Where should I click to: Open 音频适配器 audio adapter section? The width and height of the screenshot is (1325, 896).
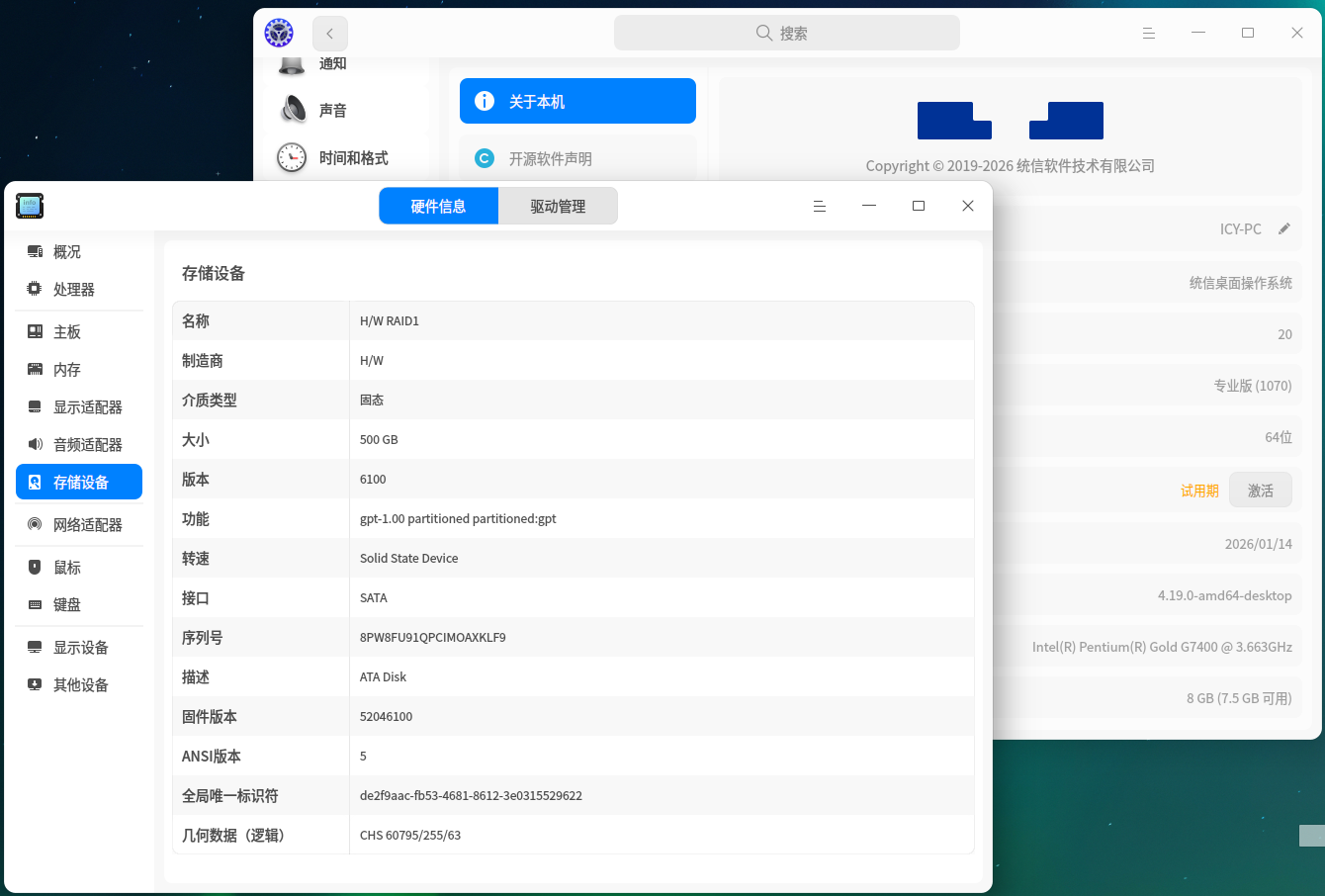(79, 445)
